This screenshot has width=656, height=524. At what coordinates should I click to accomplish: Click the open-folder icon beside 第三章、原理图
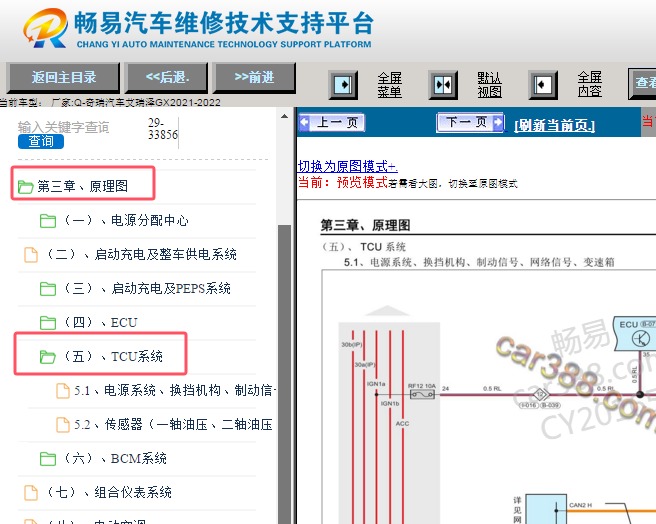pyautogui.click(x=26, y=187)
